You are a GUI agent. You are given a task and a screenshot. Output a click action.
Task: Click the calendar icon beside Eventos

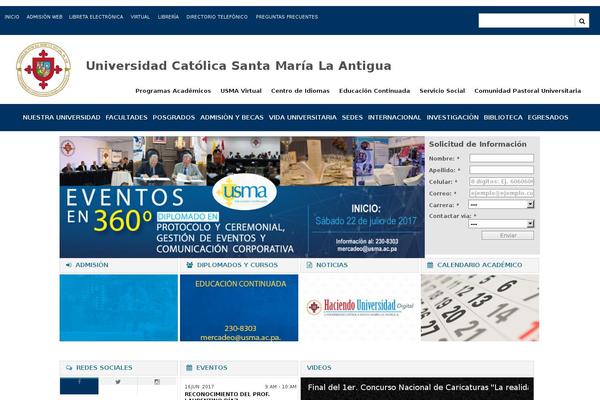point(189,367)
